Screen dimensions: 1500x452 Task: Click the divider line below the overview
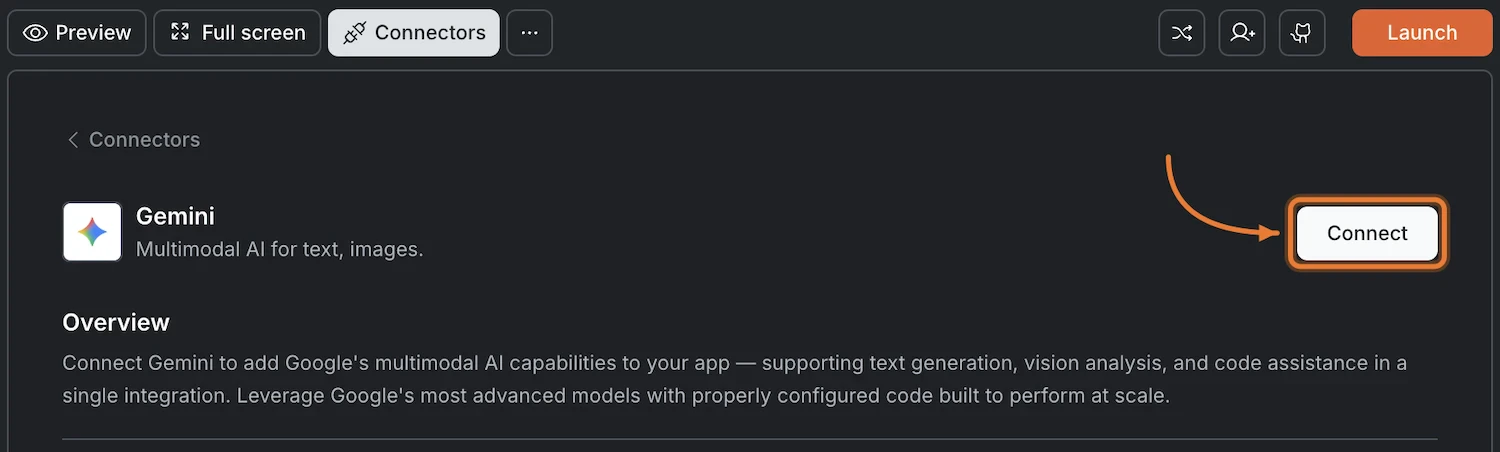tap(750, 439)
